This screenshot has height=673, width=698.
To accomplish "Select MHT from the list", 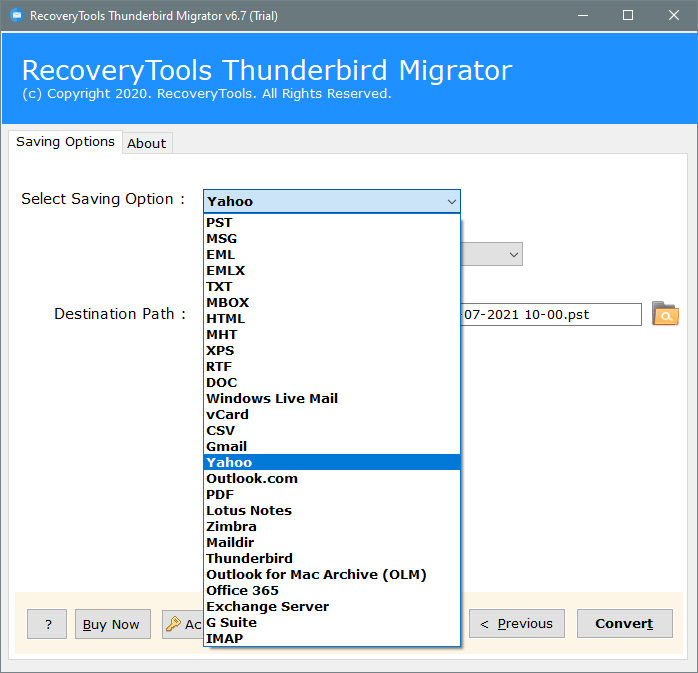I will pyautogui.click(x=332, y=335).
